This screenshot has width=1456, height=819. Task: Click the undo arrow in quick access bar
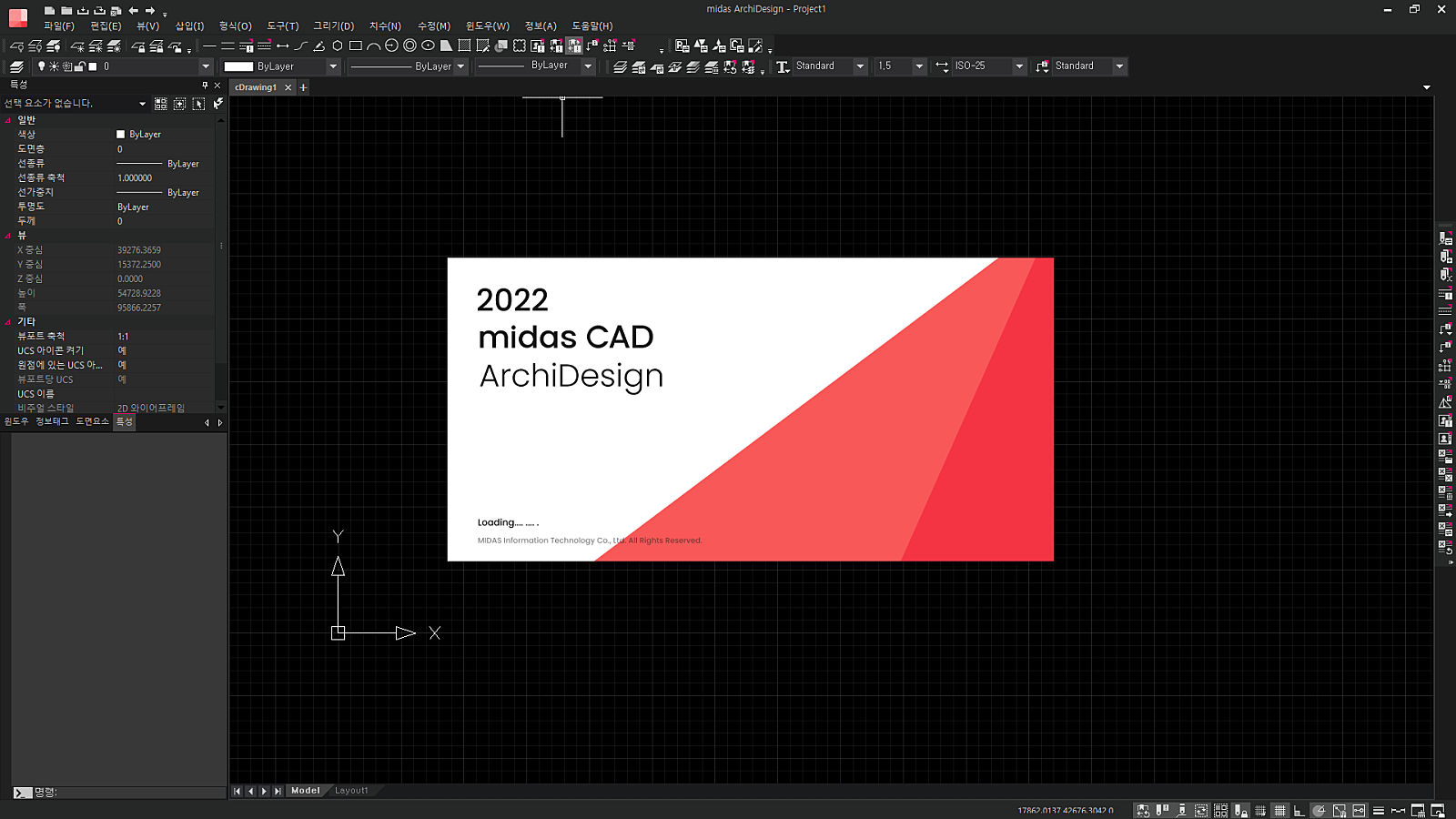[x=133, y=10]
